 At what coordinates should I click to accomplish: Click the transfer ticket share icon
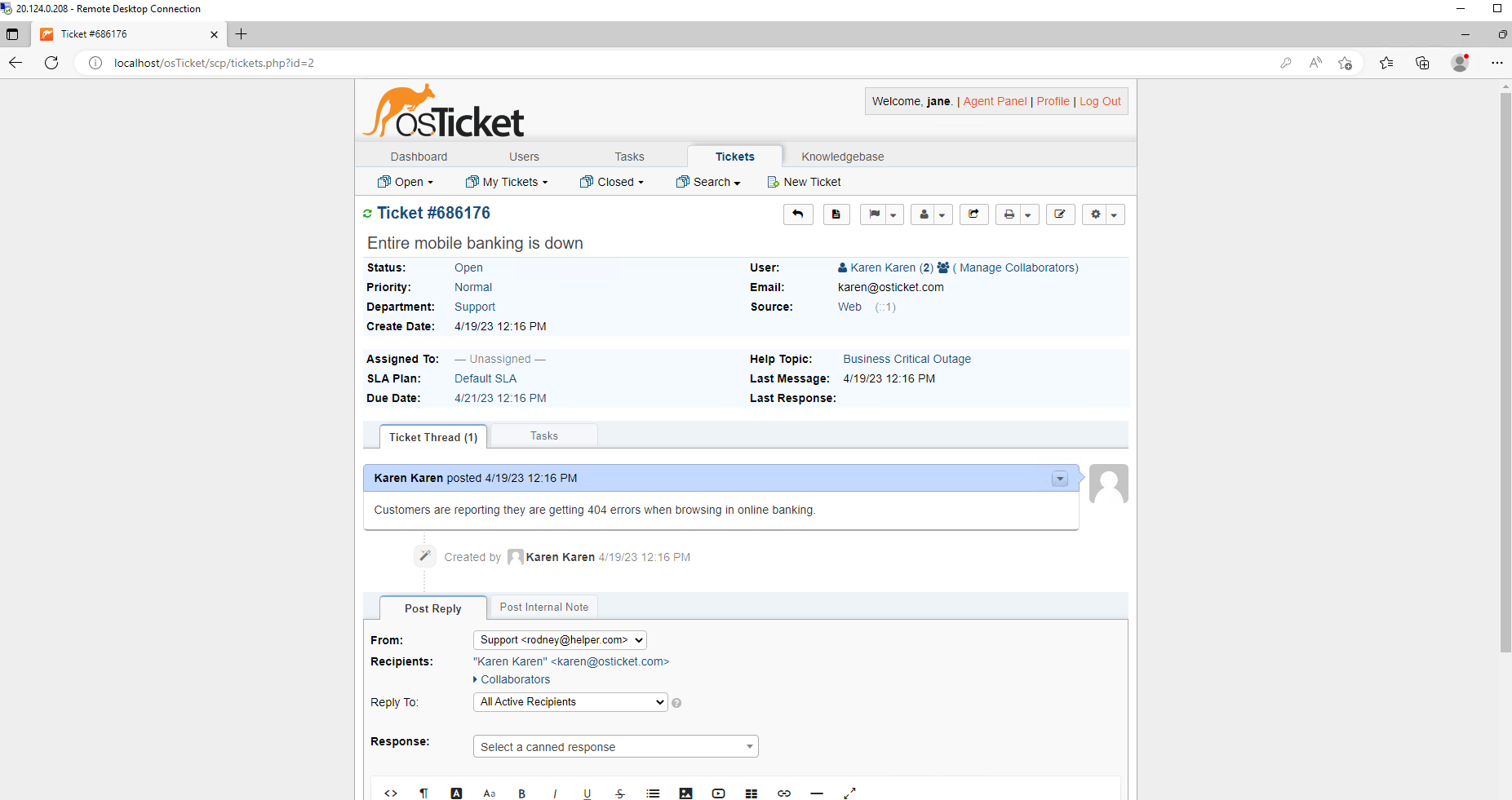click(973, 214)
